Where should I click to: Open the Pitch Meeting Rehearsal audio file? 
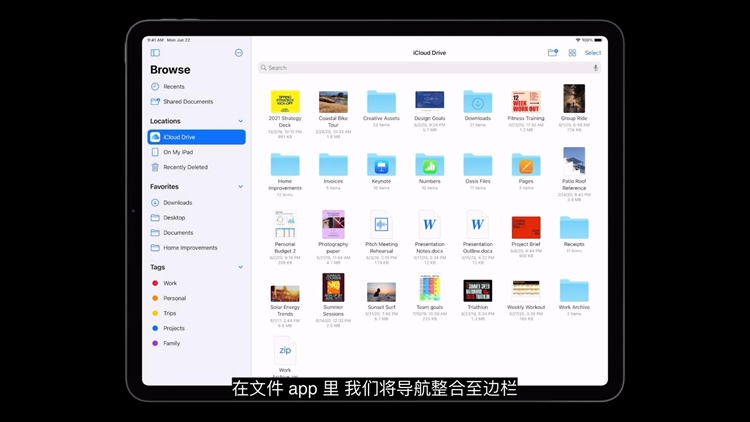381,224
